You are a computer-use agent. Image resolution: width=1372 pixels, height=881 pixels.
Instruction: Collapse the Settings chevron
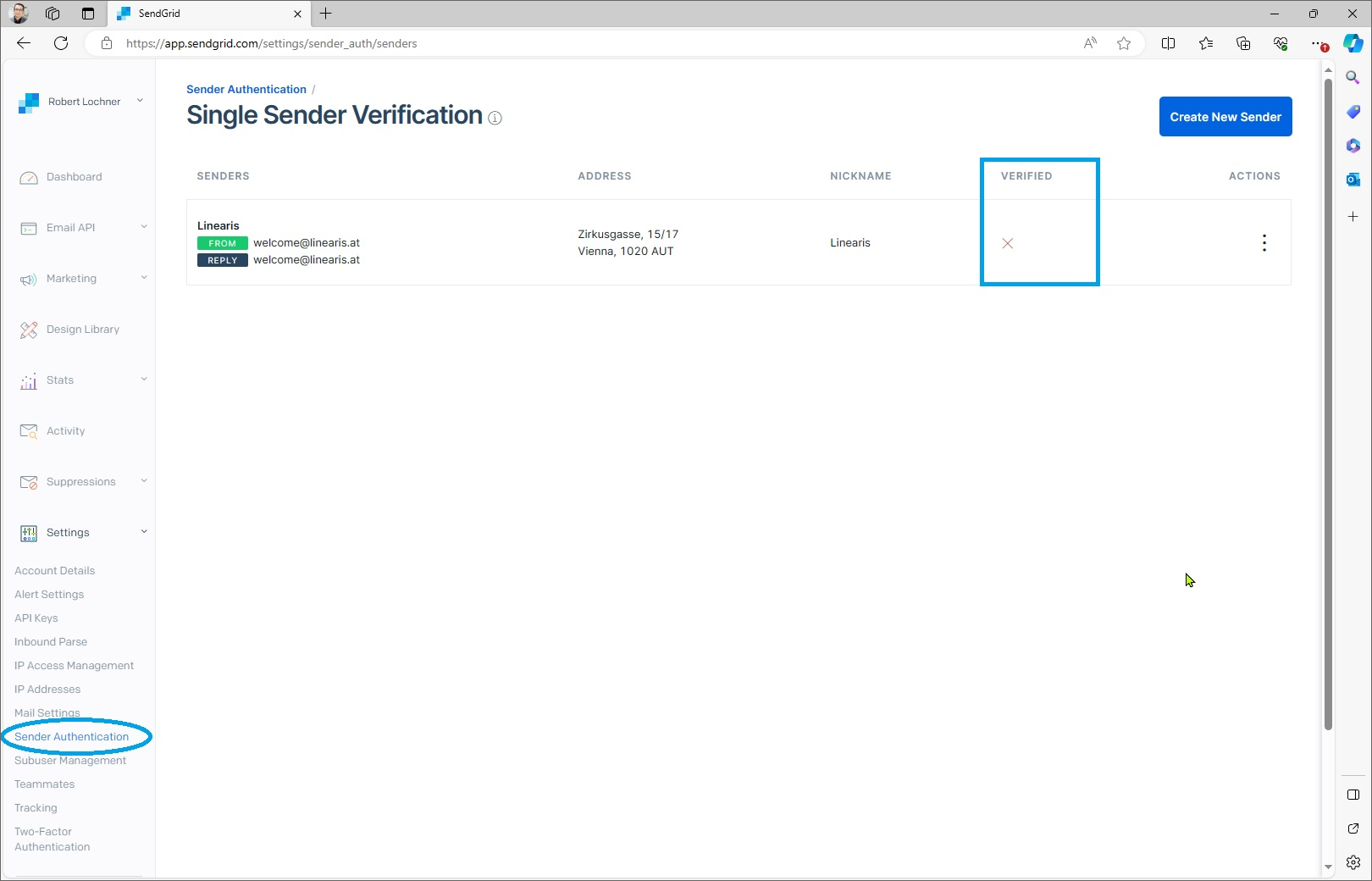point(144,531)
